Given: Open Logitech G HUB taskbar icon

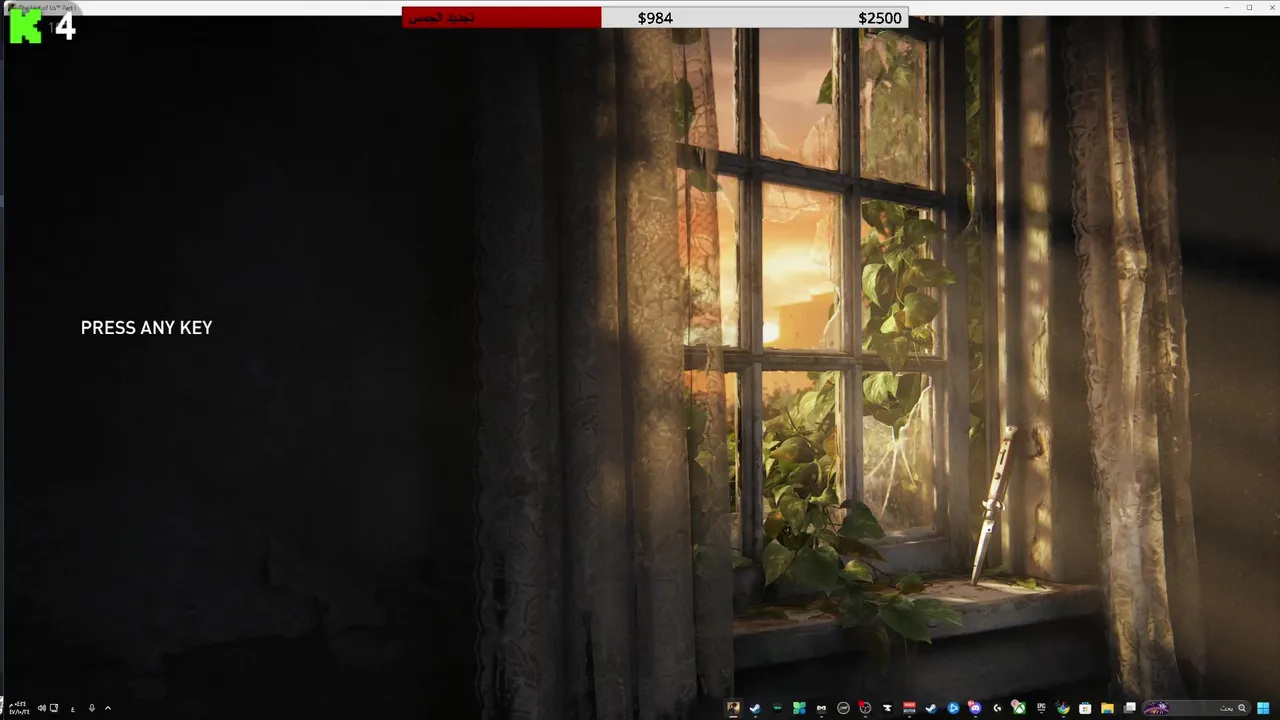Looking at the screenshot, I should 997,708.
